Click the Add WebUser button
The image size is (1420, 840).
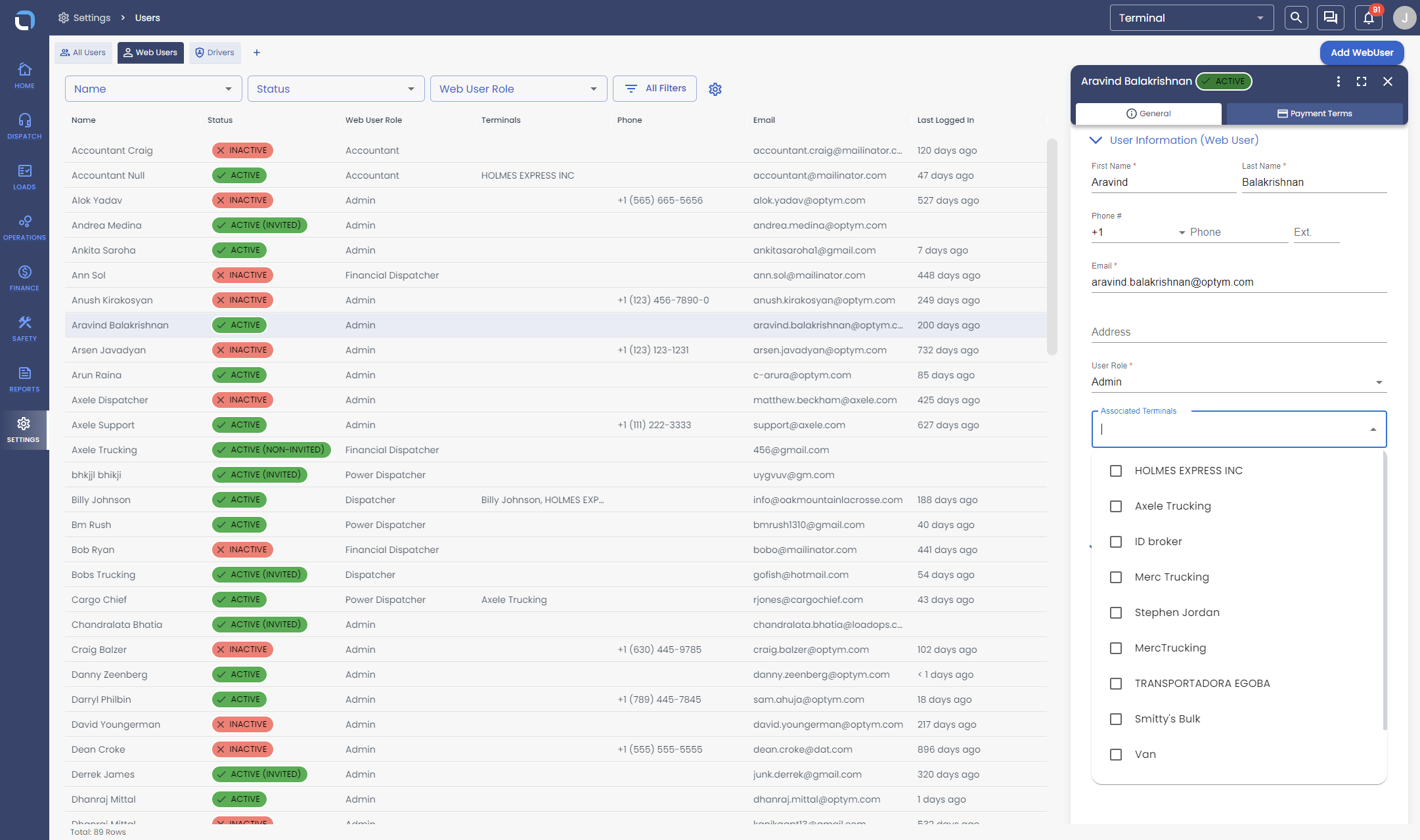[x=1362, y=53]
